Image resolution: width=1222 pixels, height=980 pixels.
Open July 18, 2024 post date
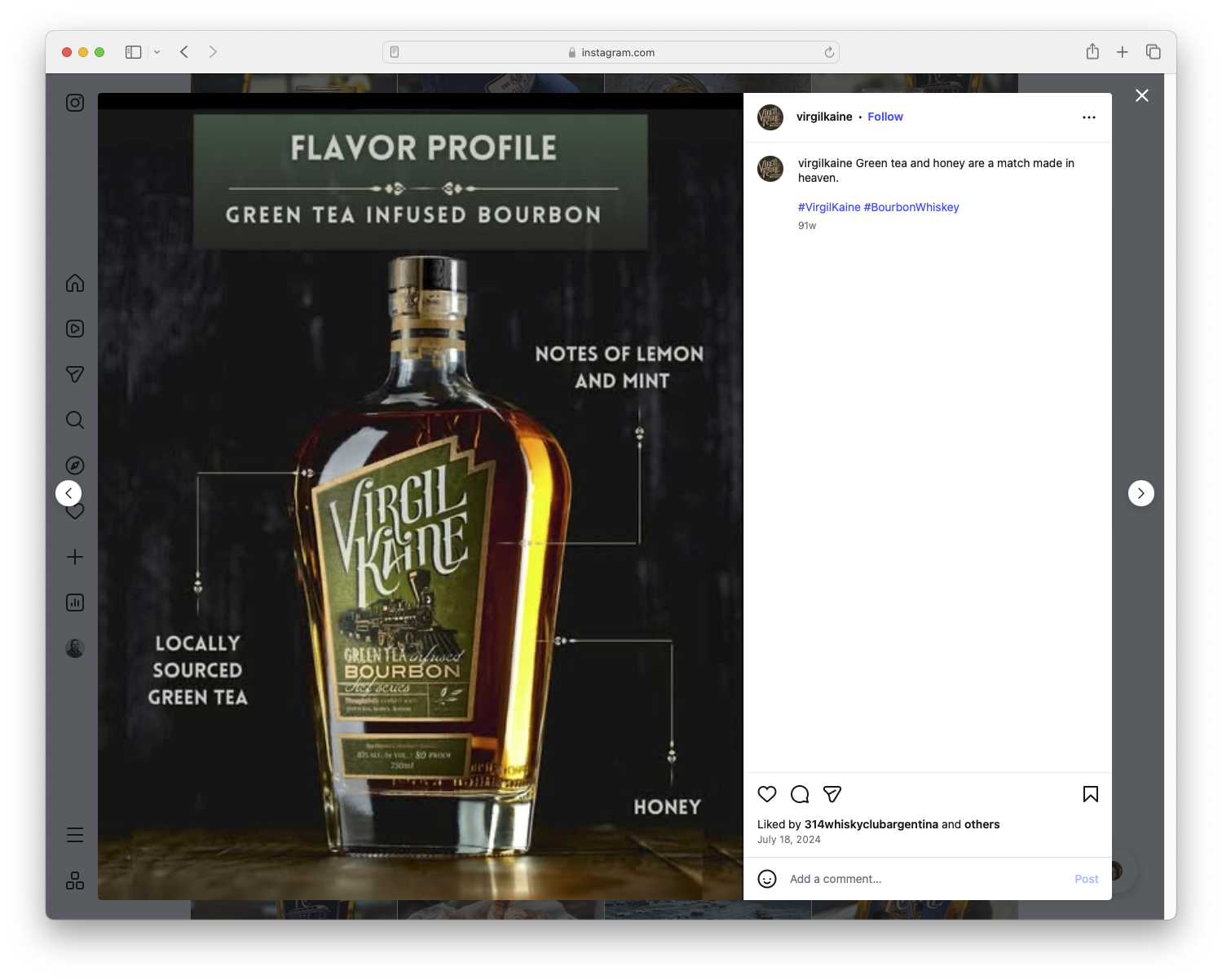click(x=789, y=840)
